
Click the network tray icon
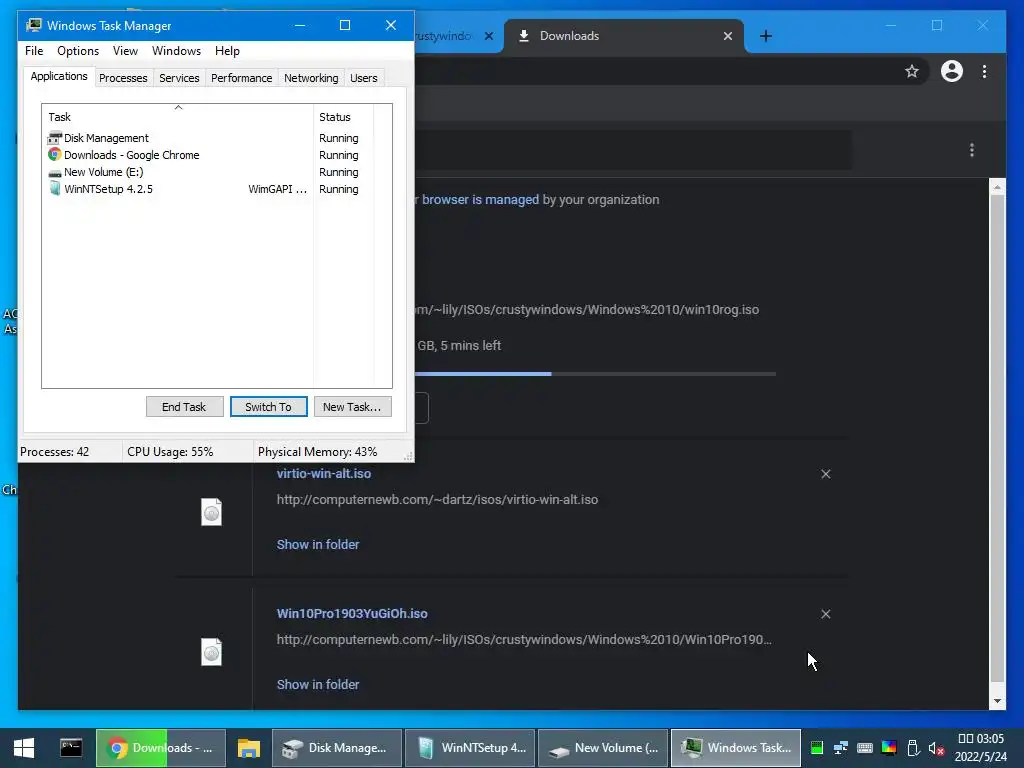pyautogui.click(x=840, y=748)
